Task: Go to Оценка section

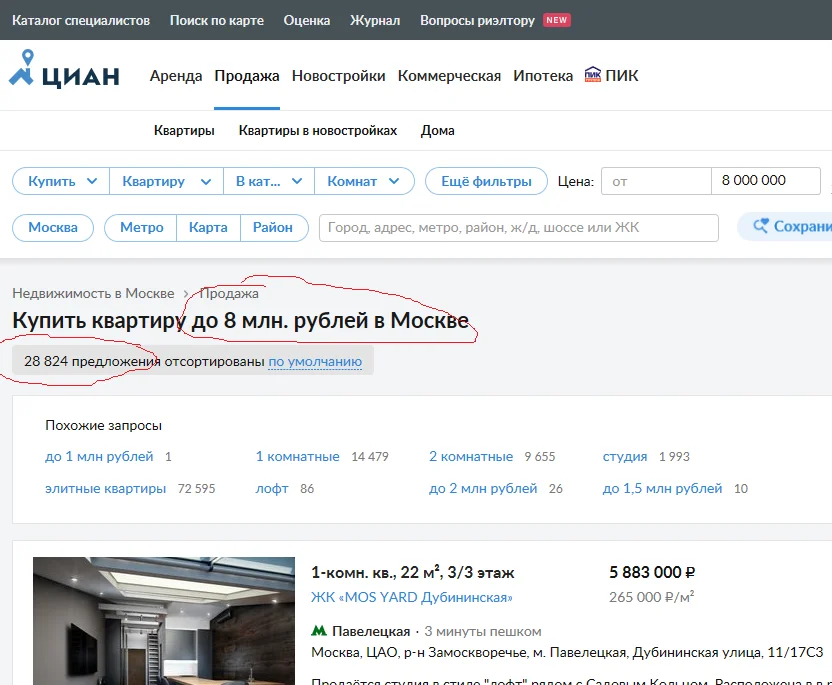Action: pos(307,20)
